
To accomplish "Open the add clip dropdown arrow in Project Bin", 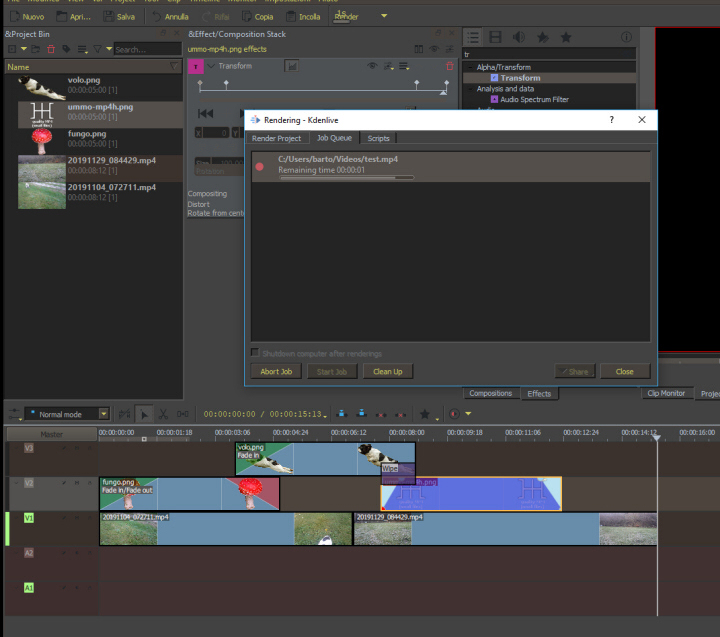I will pos(23,49).
